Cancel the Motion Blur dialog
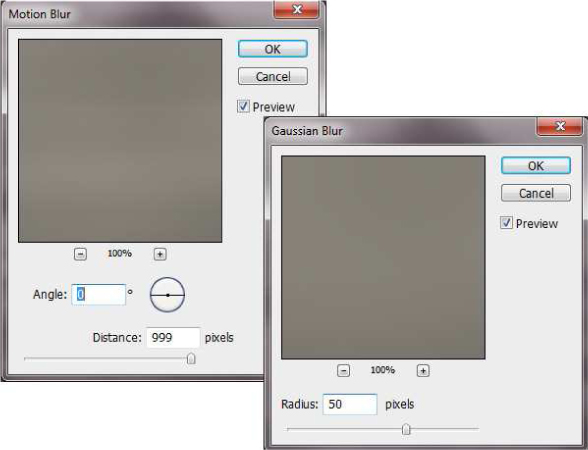588x450 pixels. click(x=273, y=76)
